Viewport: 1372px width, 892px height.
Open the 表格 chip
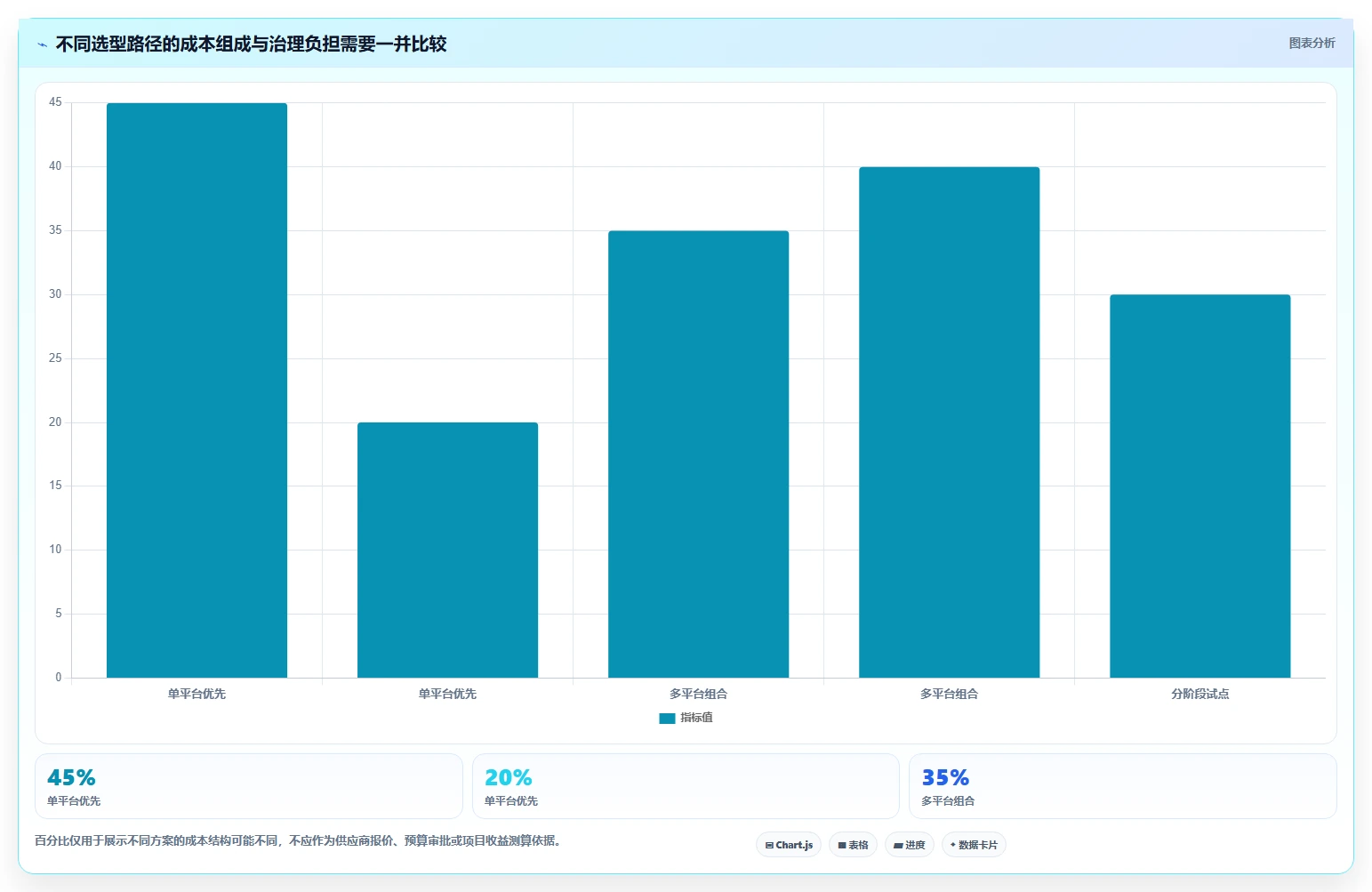[x=853, y=845]
